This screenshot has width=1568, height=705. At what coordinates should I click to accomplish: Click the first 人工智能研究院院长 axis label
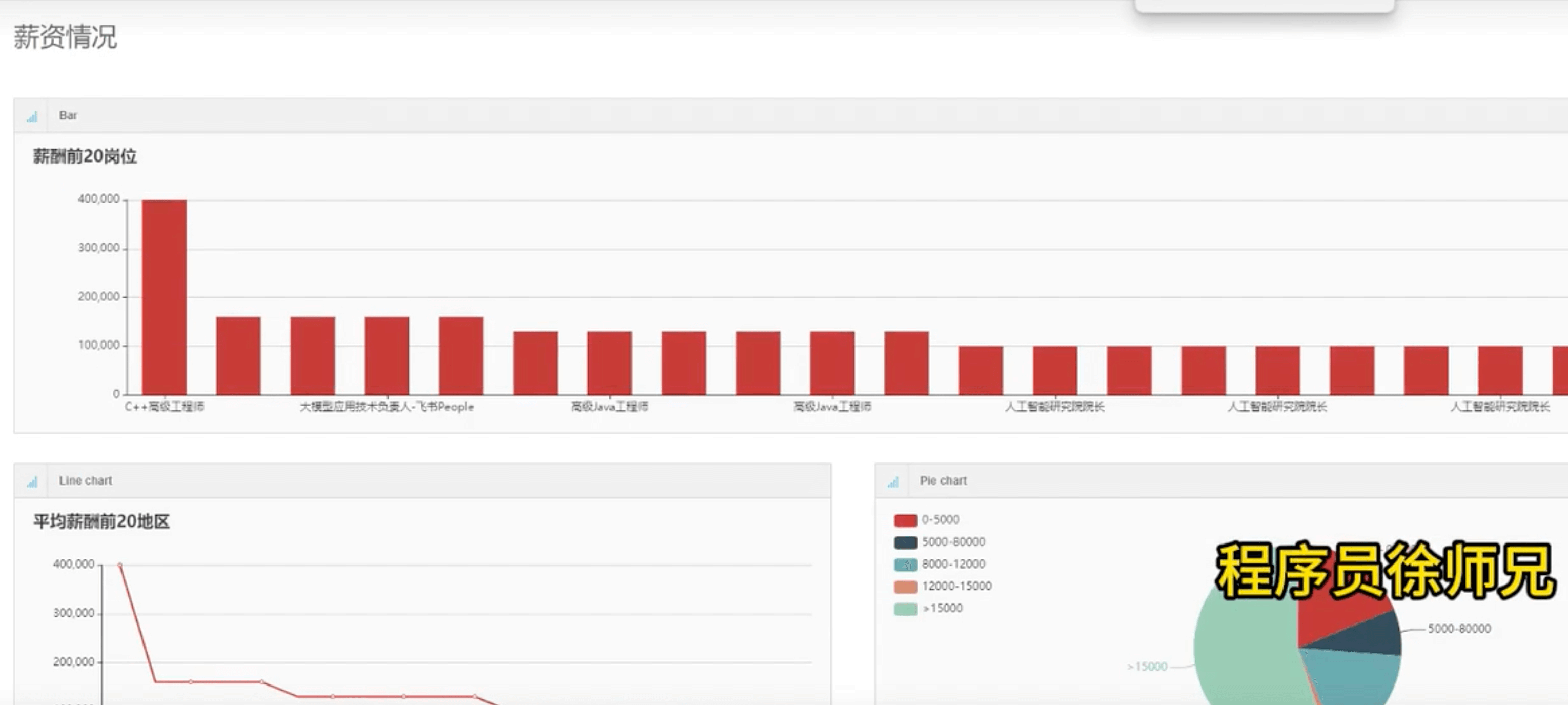point(1054,406)
